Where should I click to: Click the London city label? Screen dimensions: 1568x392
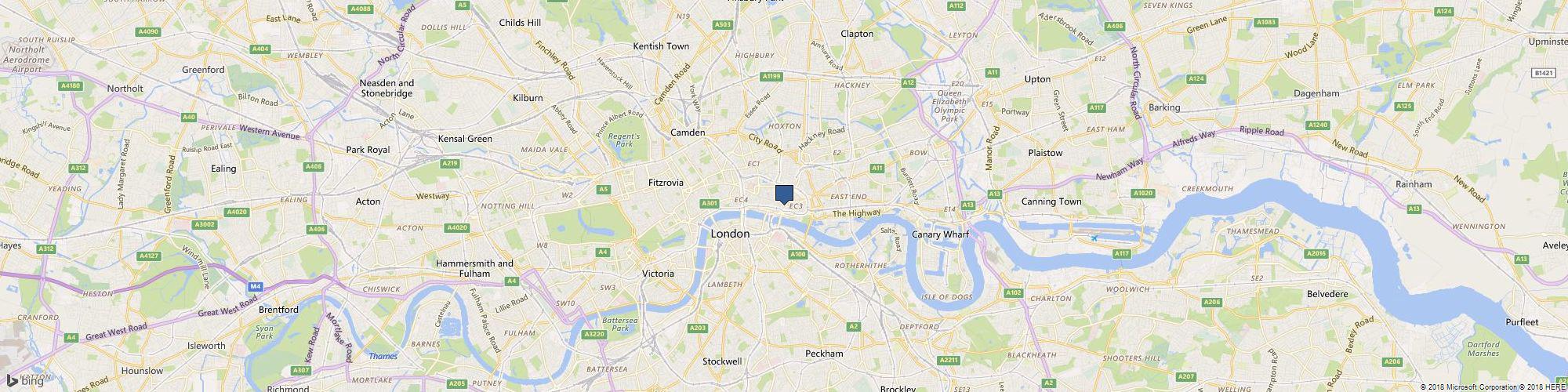730,234
